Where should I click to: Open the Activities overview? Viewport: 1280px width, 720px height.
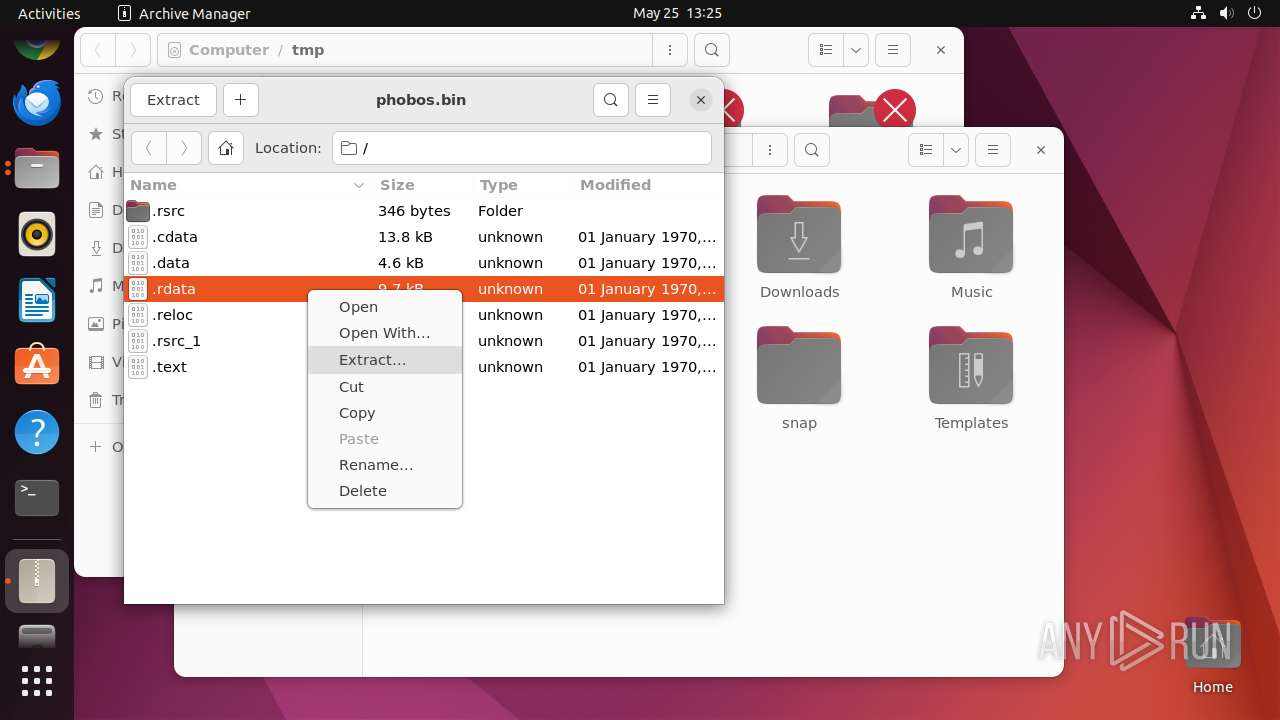click(49, 13)
